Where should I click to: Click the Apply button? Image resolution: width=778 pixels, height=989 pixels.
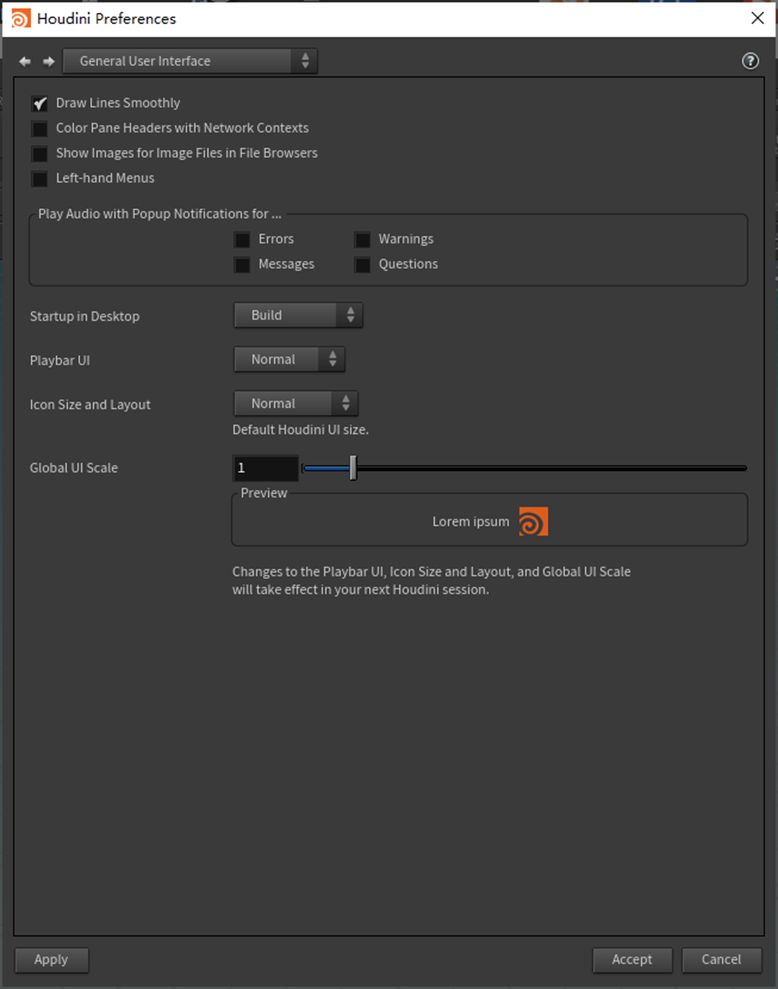point(52,960)
